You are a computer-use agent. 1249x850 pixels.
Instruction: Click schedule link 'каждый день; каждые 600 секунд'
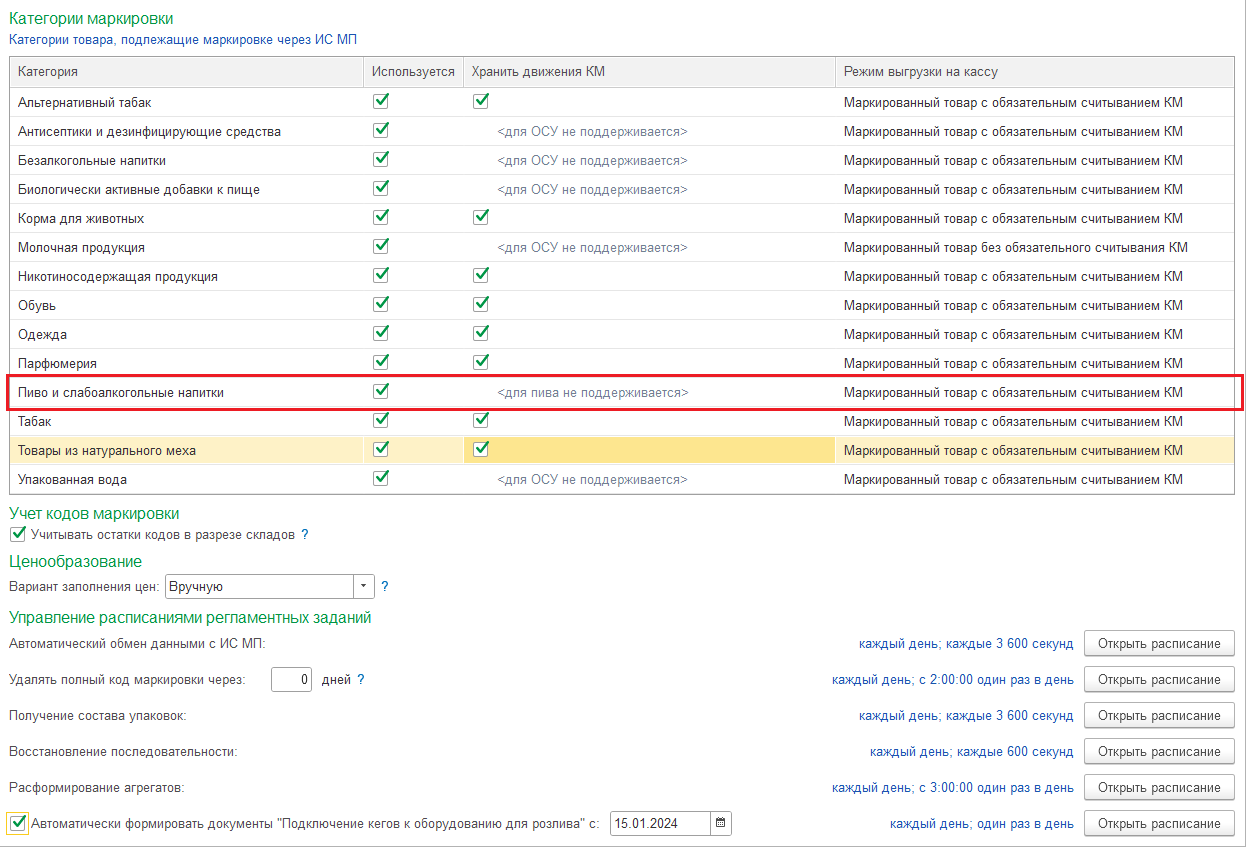click(x=971, y=752)
